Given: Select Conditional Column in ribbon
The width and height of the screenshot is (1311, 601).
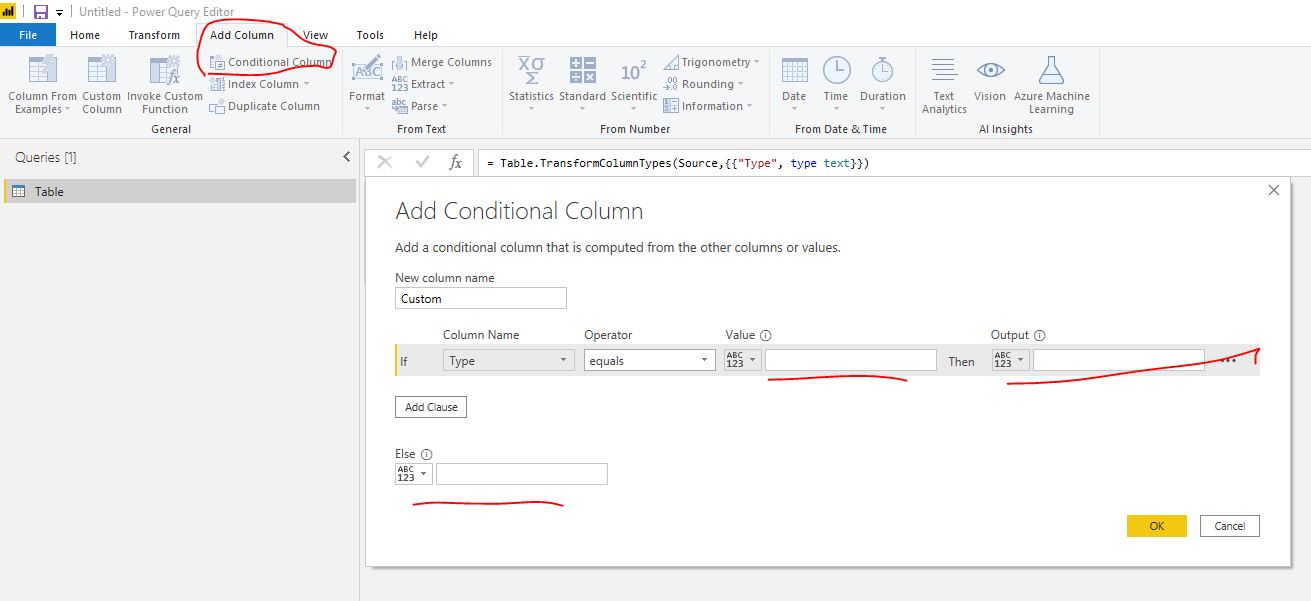Looking at the screenshot, I should [x=270, y=62].
